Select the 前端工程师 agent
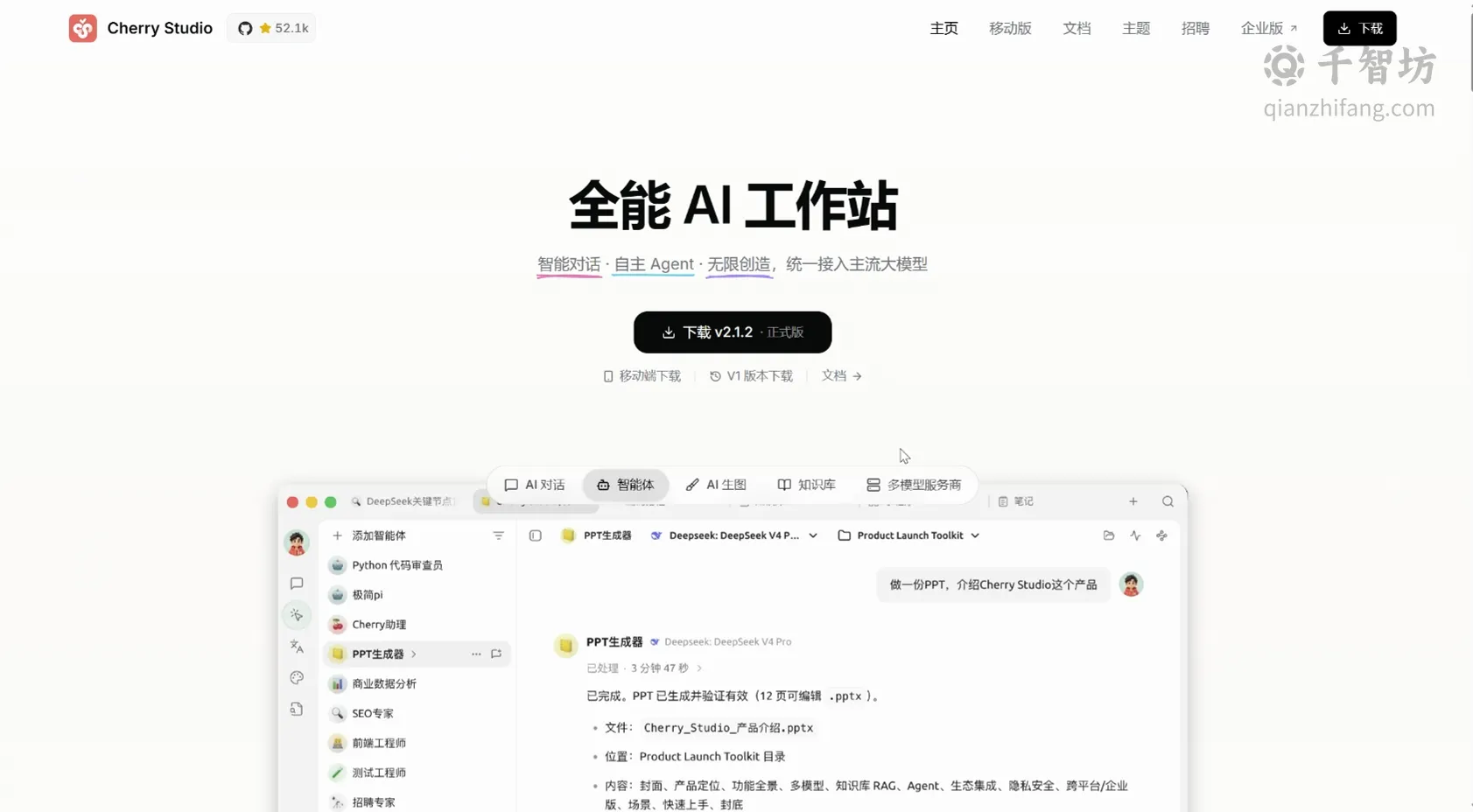The width and height of the screenshot is (1473, 812). point(417,744)
